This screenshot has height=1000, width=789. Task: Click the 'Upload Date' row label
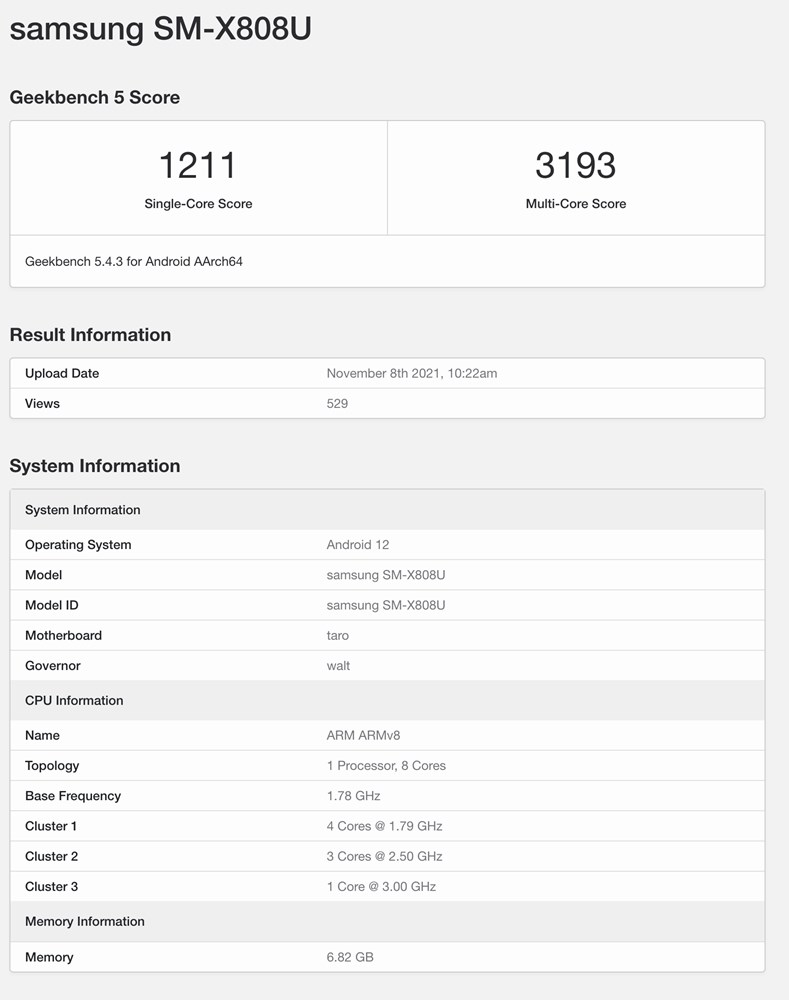point(62,373)
